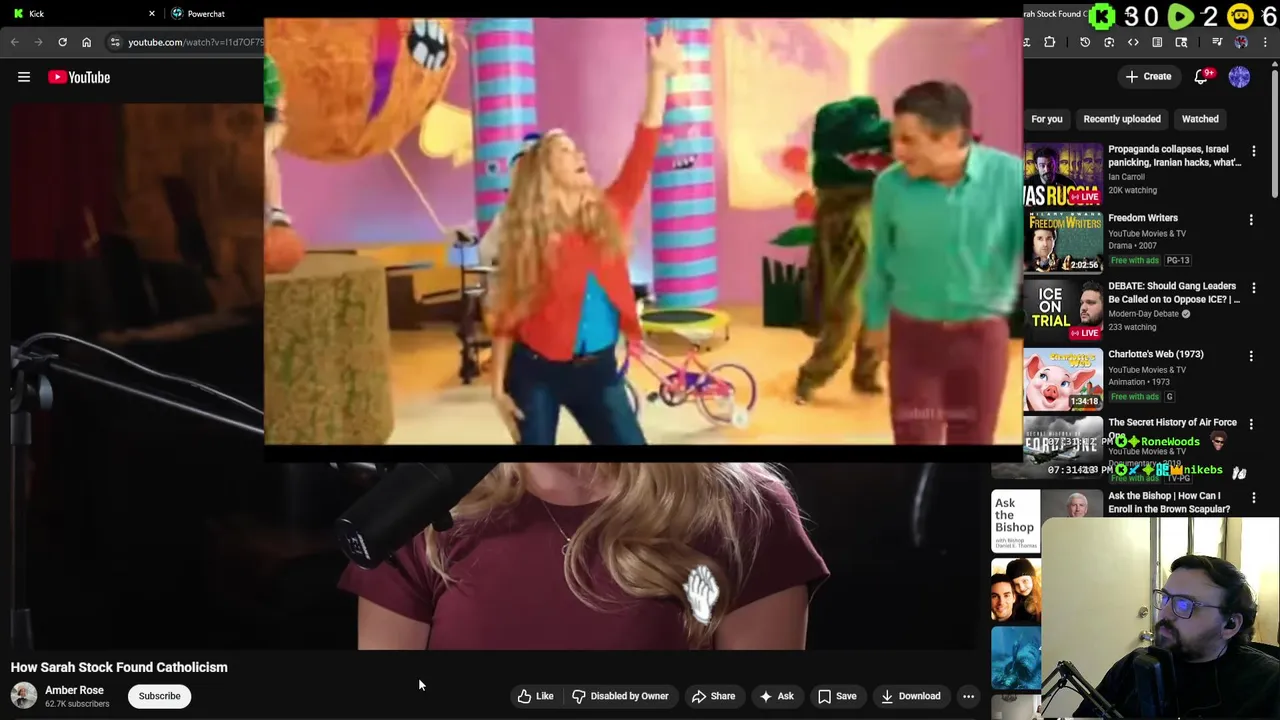
Task: Go to the YouTube home logo
Action: point(79,77)
